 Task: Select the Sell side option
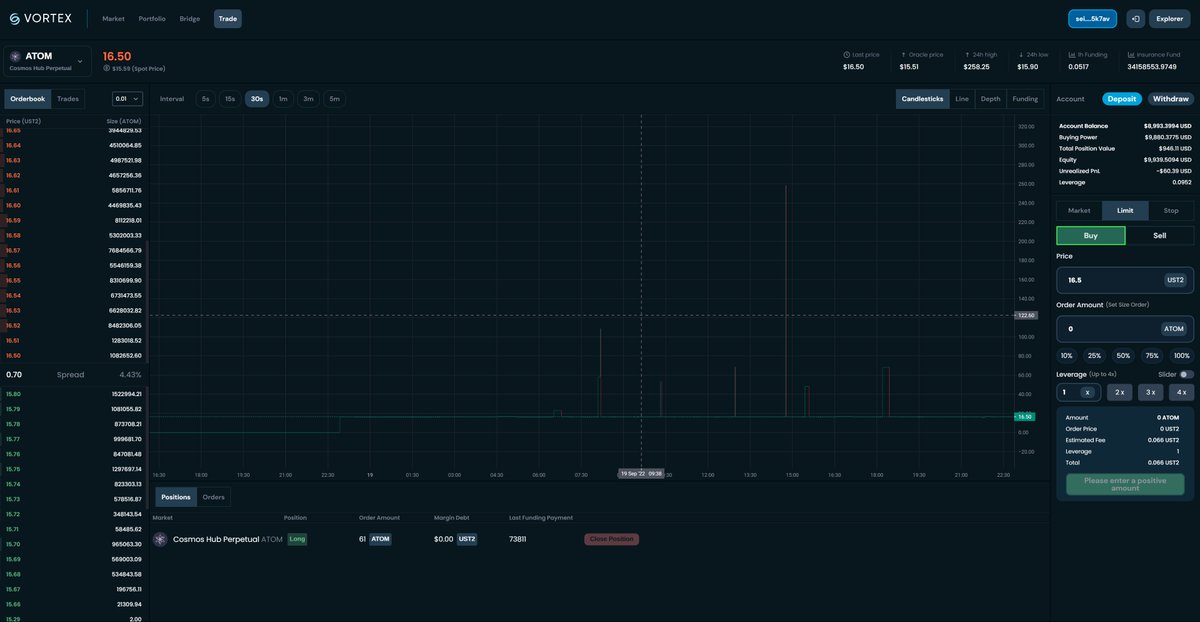tap(1159, 235)
